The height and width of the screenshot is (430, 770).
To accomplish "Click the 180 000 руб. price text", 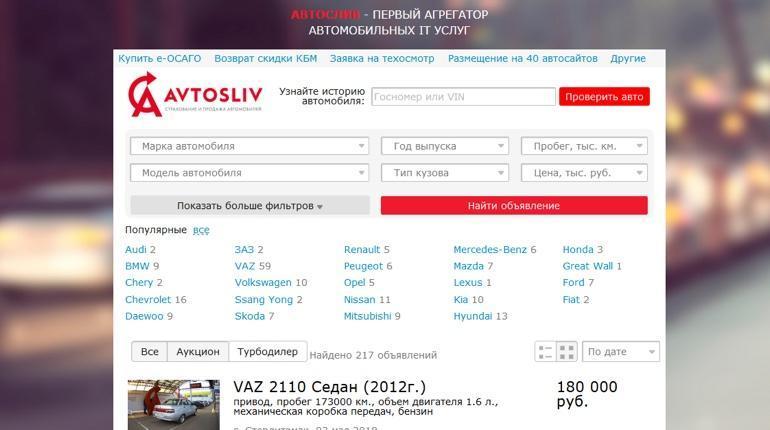I will point(587,394).
